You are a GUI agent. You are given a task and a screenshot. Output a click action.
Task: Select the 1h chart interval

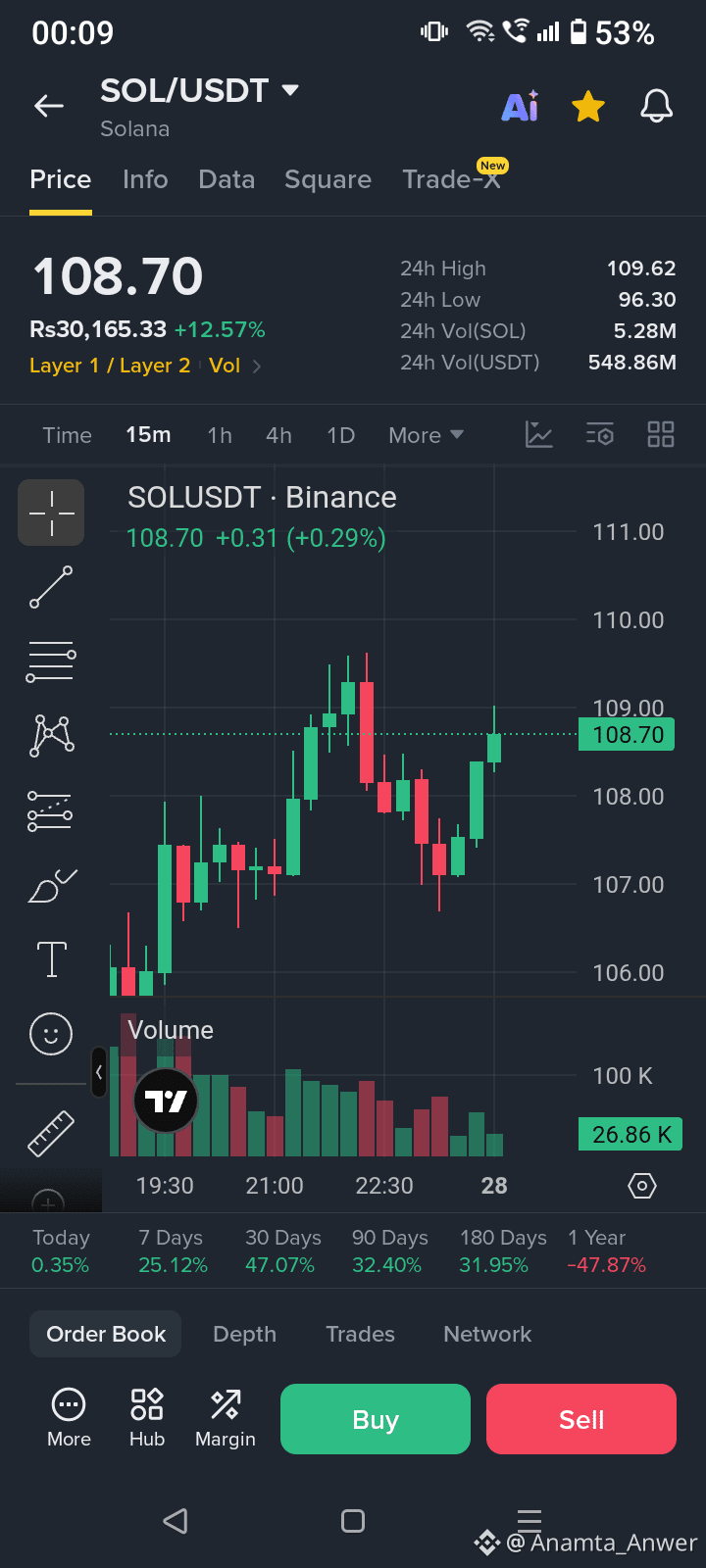click(x=220, y=435)
